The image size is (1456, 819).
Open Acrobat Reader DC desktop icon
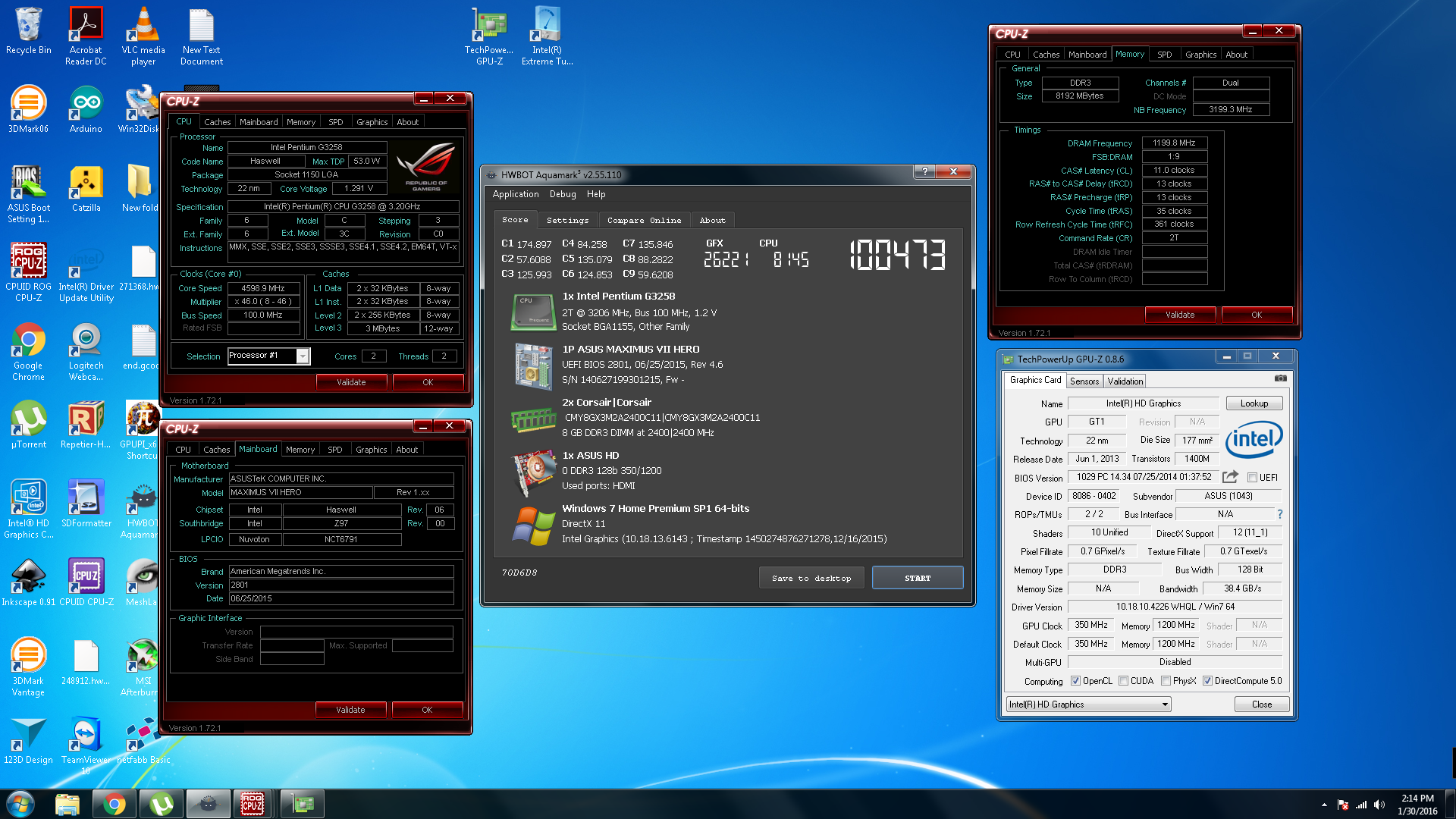click(86, 36)
